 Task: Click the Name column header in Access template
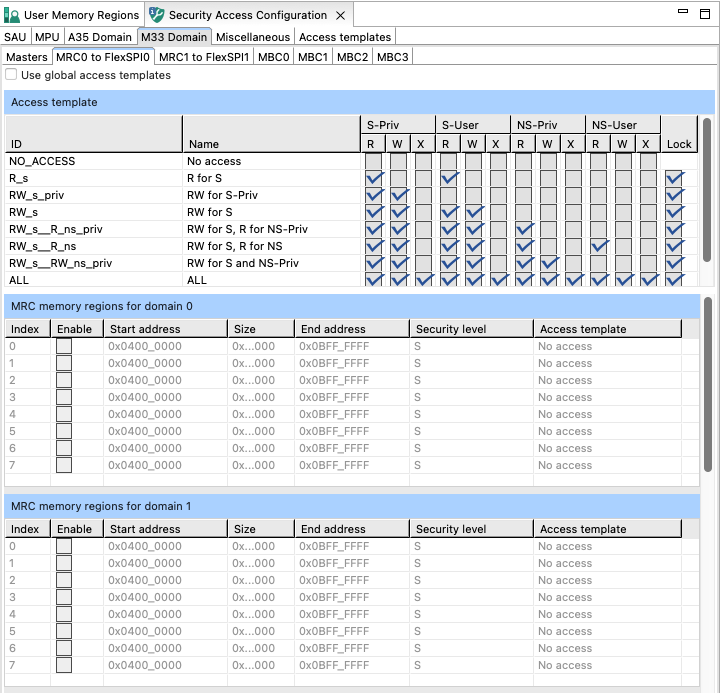204,145
